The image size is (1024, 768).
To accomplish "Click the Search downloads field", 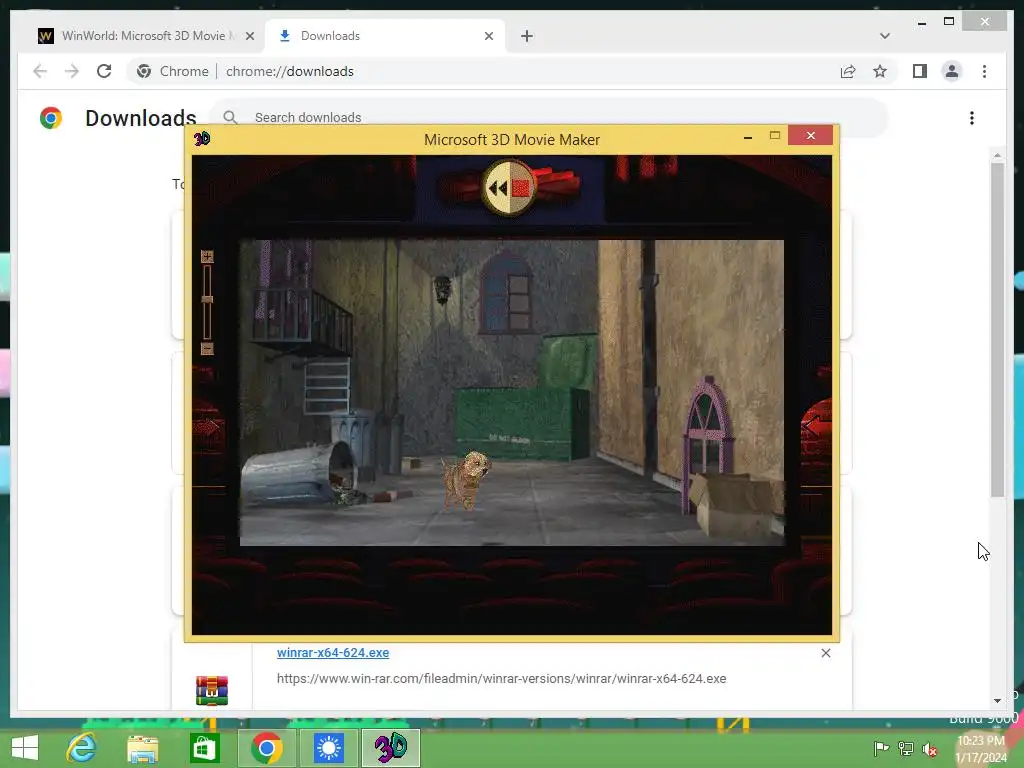I will coord(549,118).
